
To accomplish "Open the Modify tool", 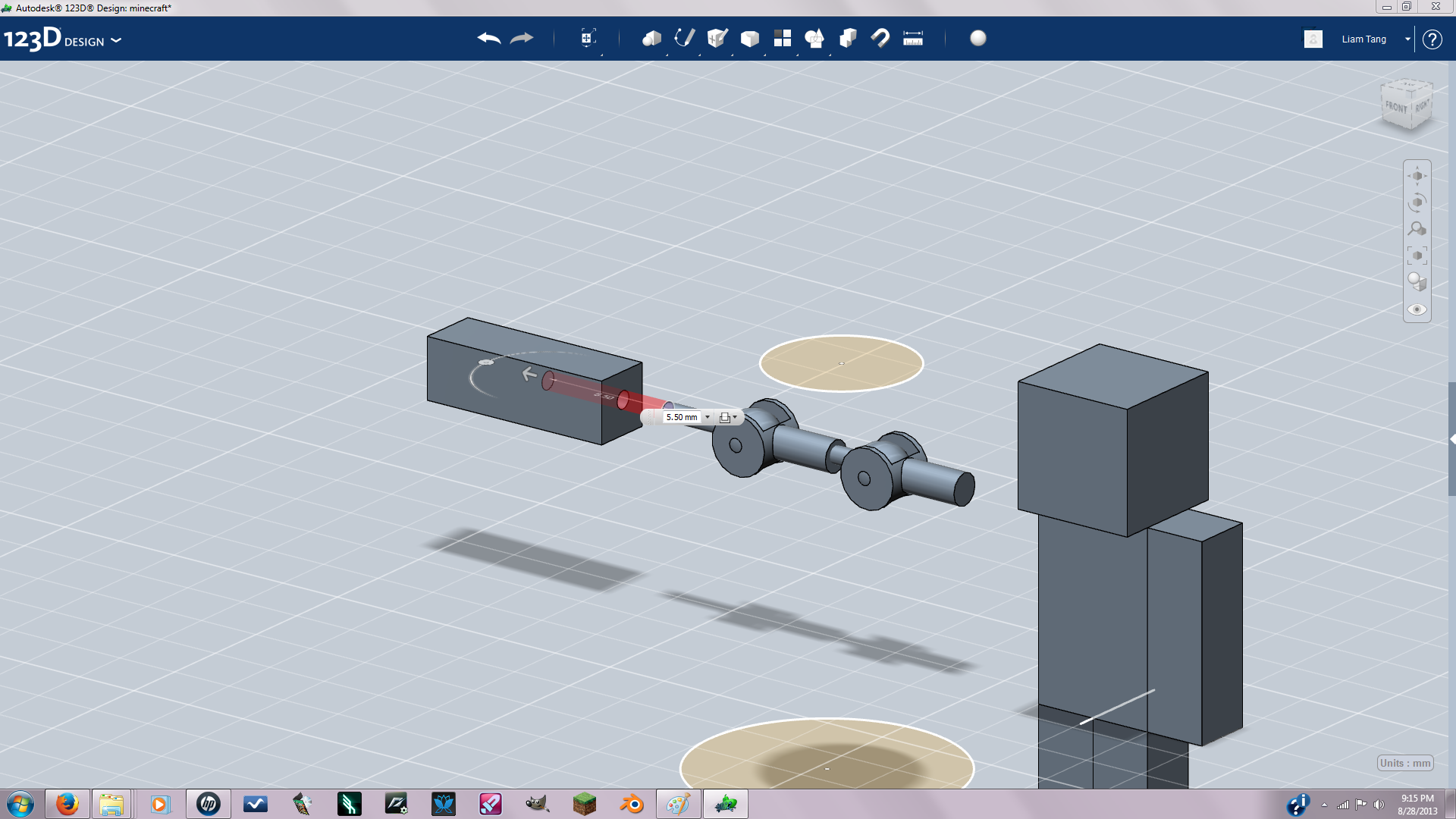I will pyautogui.click(x=749, y=38).
